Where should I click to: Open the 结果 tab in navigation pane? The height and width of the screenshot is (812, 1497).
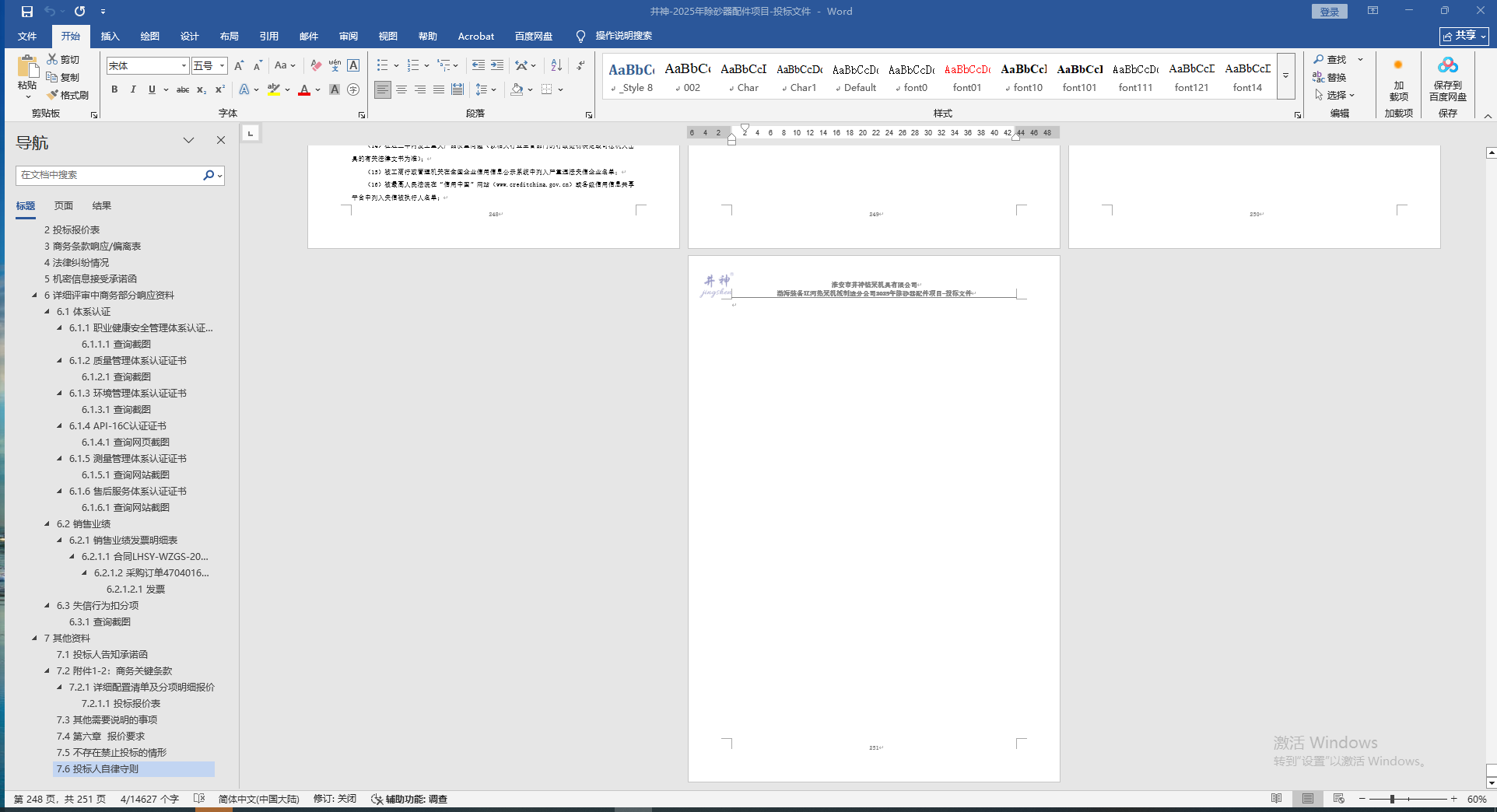[102, 206]
